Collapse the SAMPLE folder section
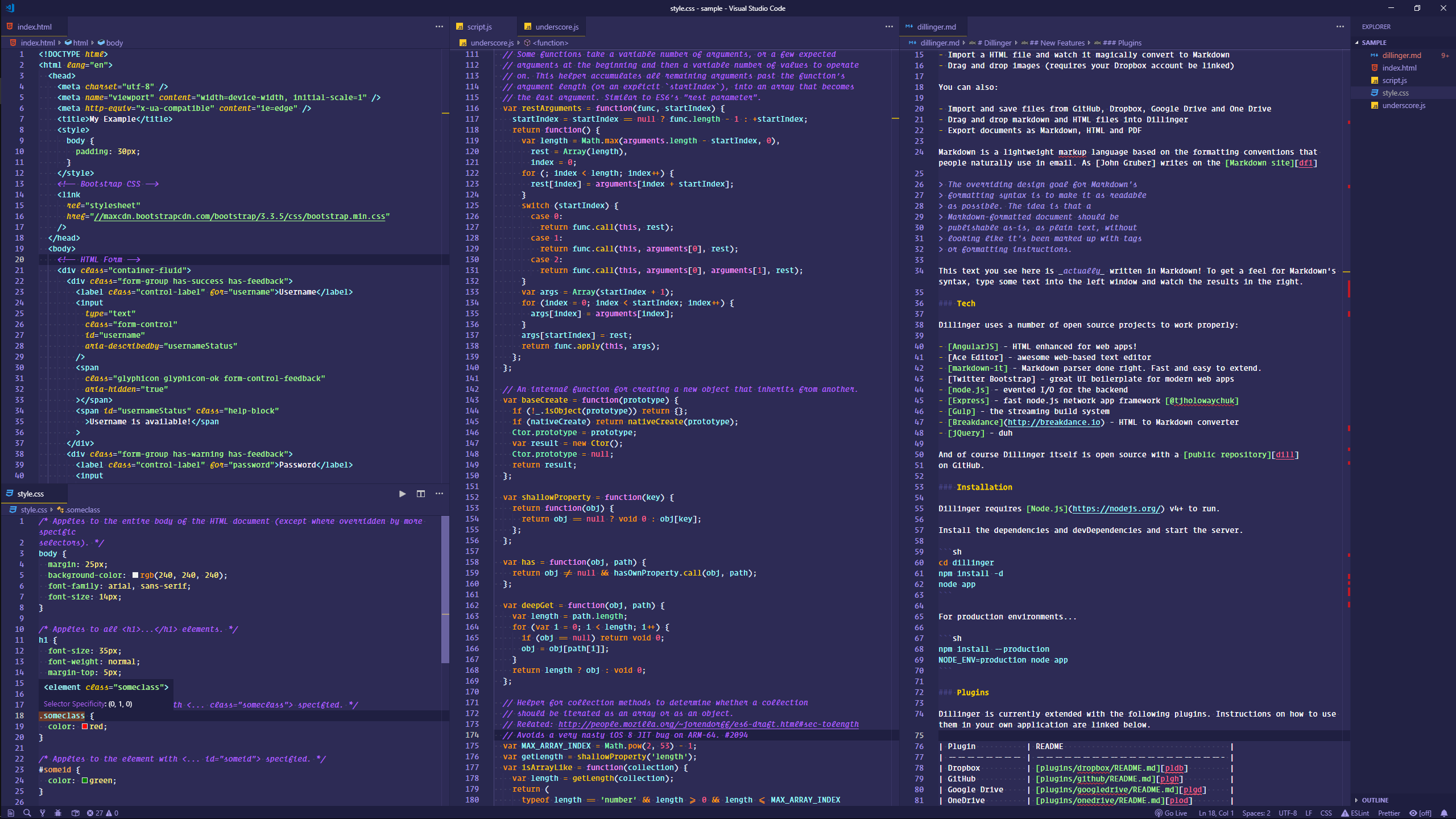 (1374, 43)
